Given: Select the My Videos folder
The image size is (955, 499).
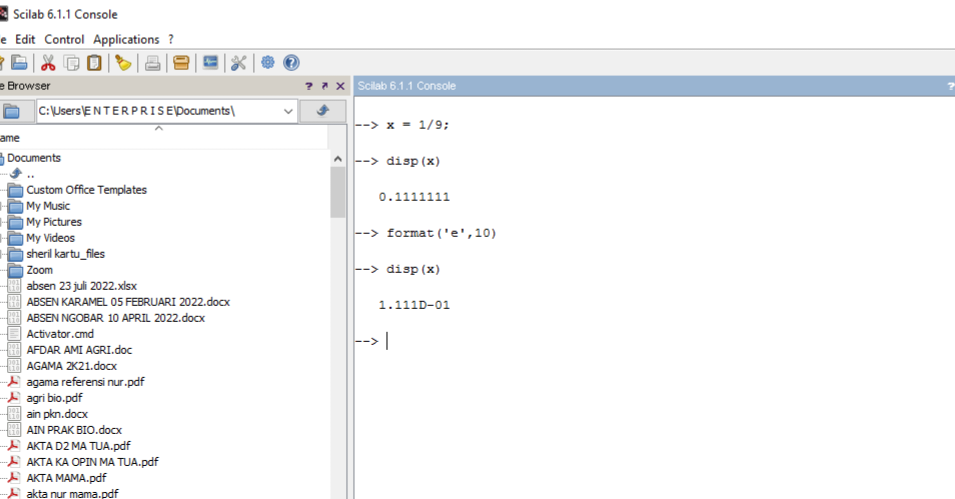Looking at the screenshot, I should coord(51,238).
